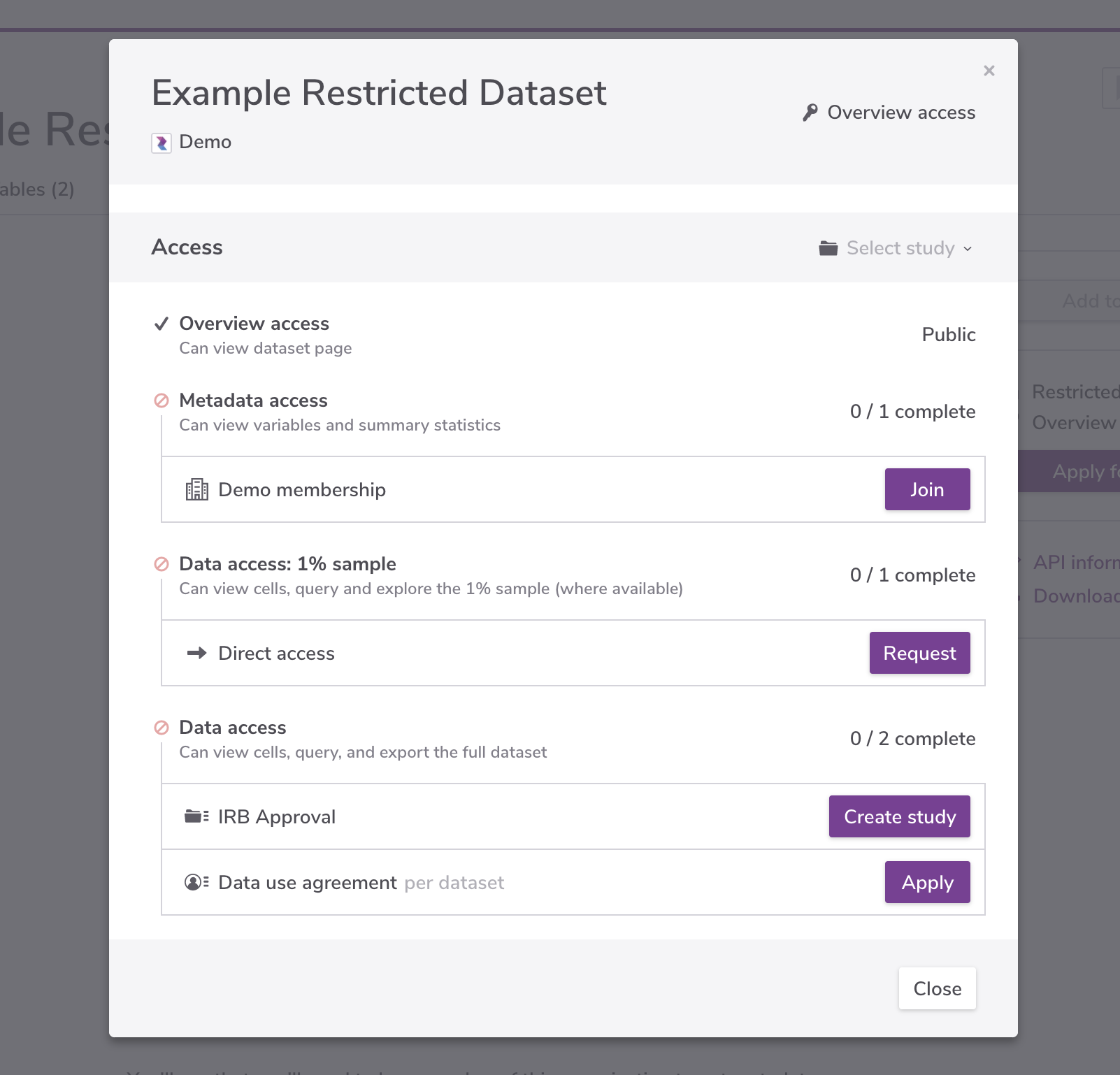
Task: Click the blocked icon beside Data access: 1% sample
Action: [161, 564]
